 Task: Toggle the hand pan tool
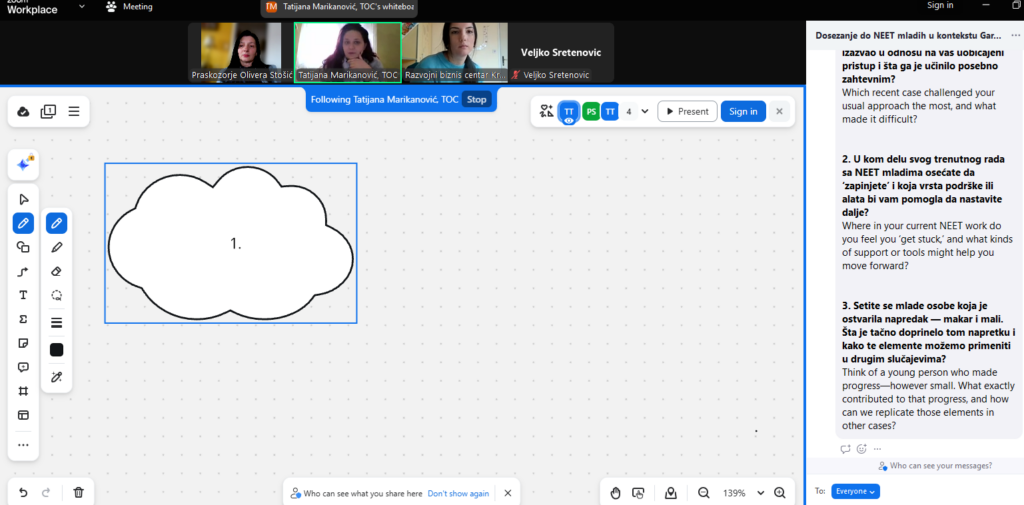pos(616,492)
